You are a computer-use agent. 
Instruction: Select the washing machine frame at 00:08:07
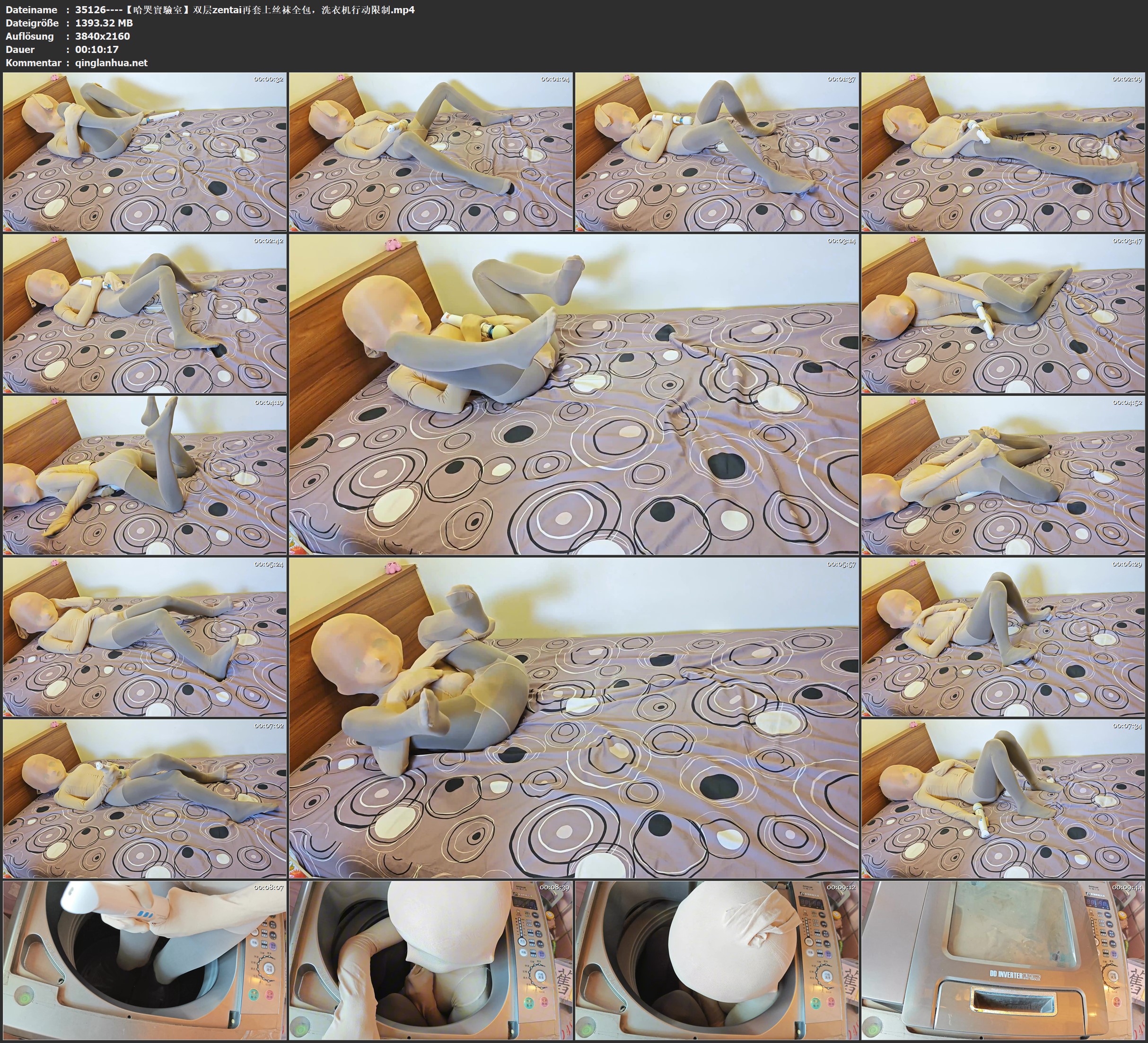tap(145, 960)
